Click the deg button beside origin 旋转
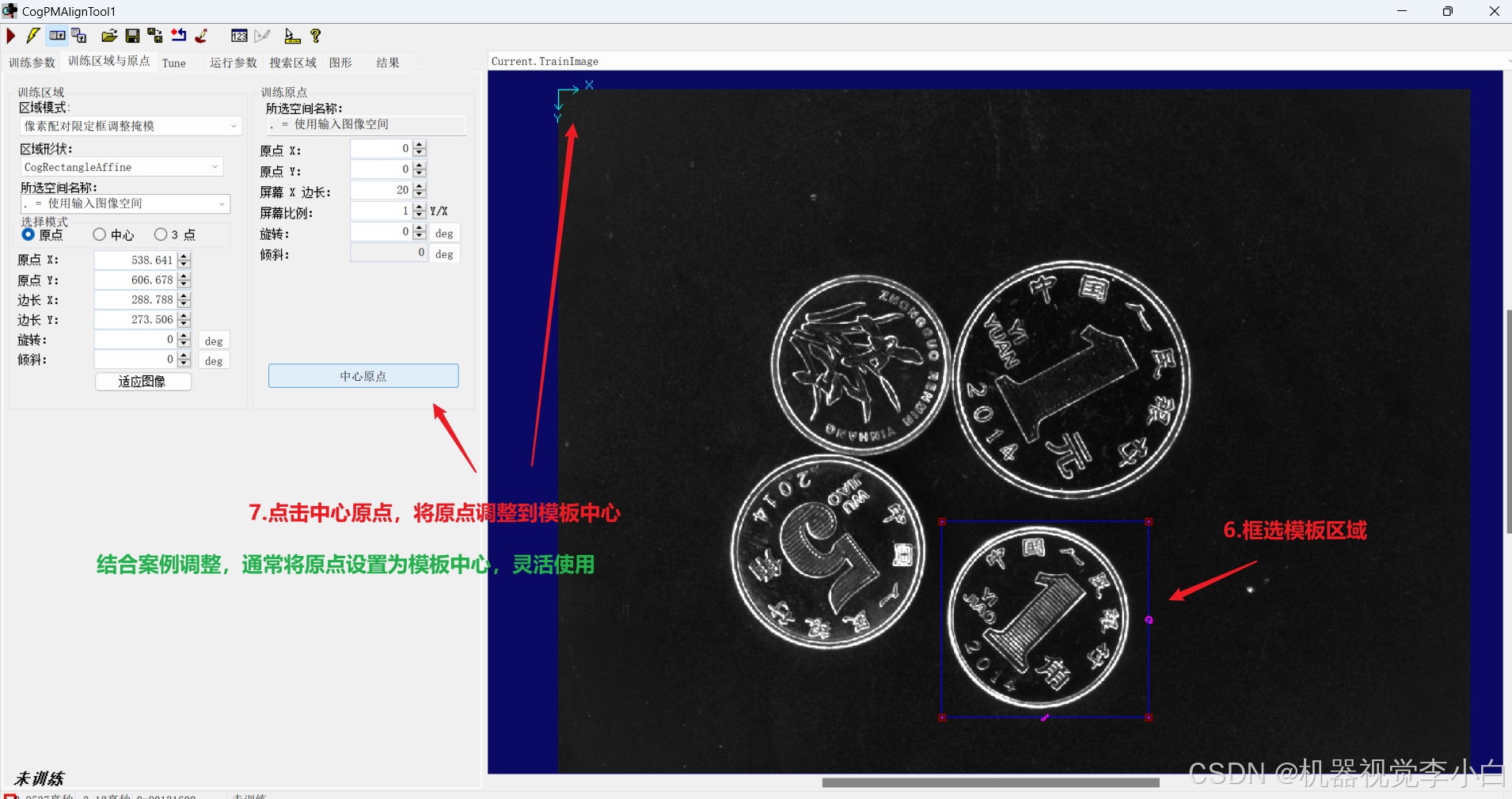Image resolution: width=1512 pixels, height=799 pixels. pyautogui.click(x=445, y=234)
